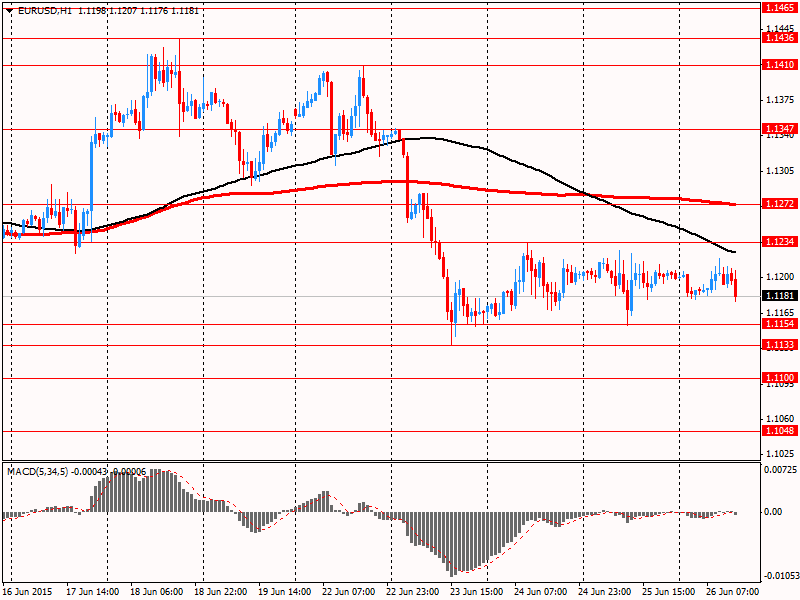Click the 1.1375 price axis value
Viewport: 800px width, 600px height.
(x=781, y=100)
